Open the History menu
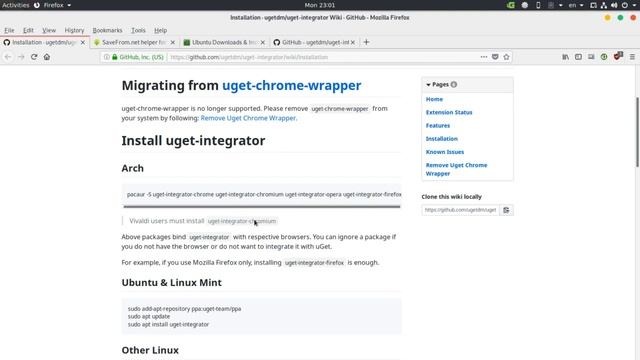Viewport: 640px width, 360px height. point(74,30)
